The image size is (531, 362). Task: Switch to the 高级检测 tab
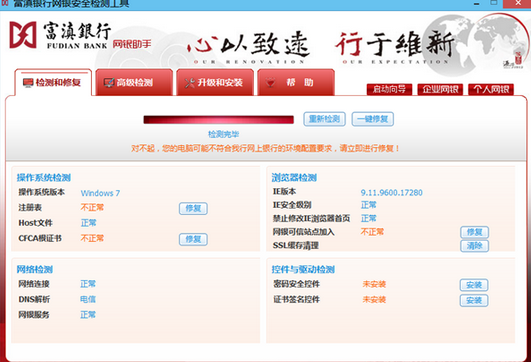tap(134, 82)
